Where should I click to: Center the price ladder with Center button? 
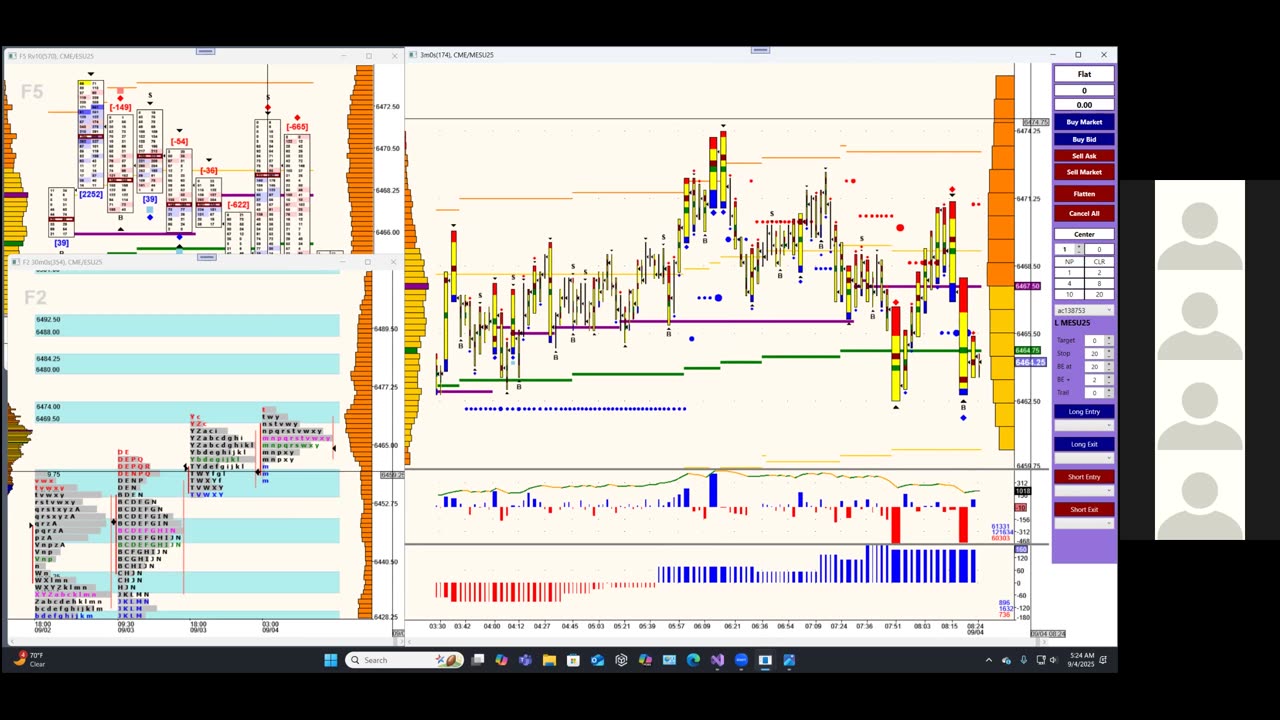(x=1084, y=235)
